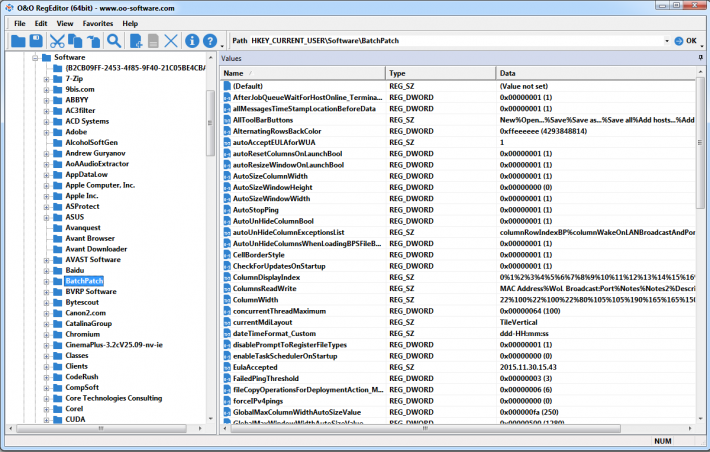710x452 pixels.
Task: Select the Avant Browser tree item
Action: click(90, 238)
